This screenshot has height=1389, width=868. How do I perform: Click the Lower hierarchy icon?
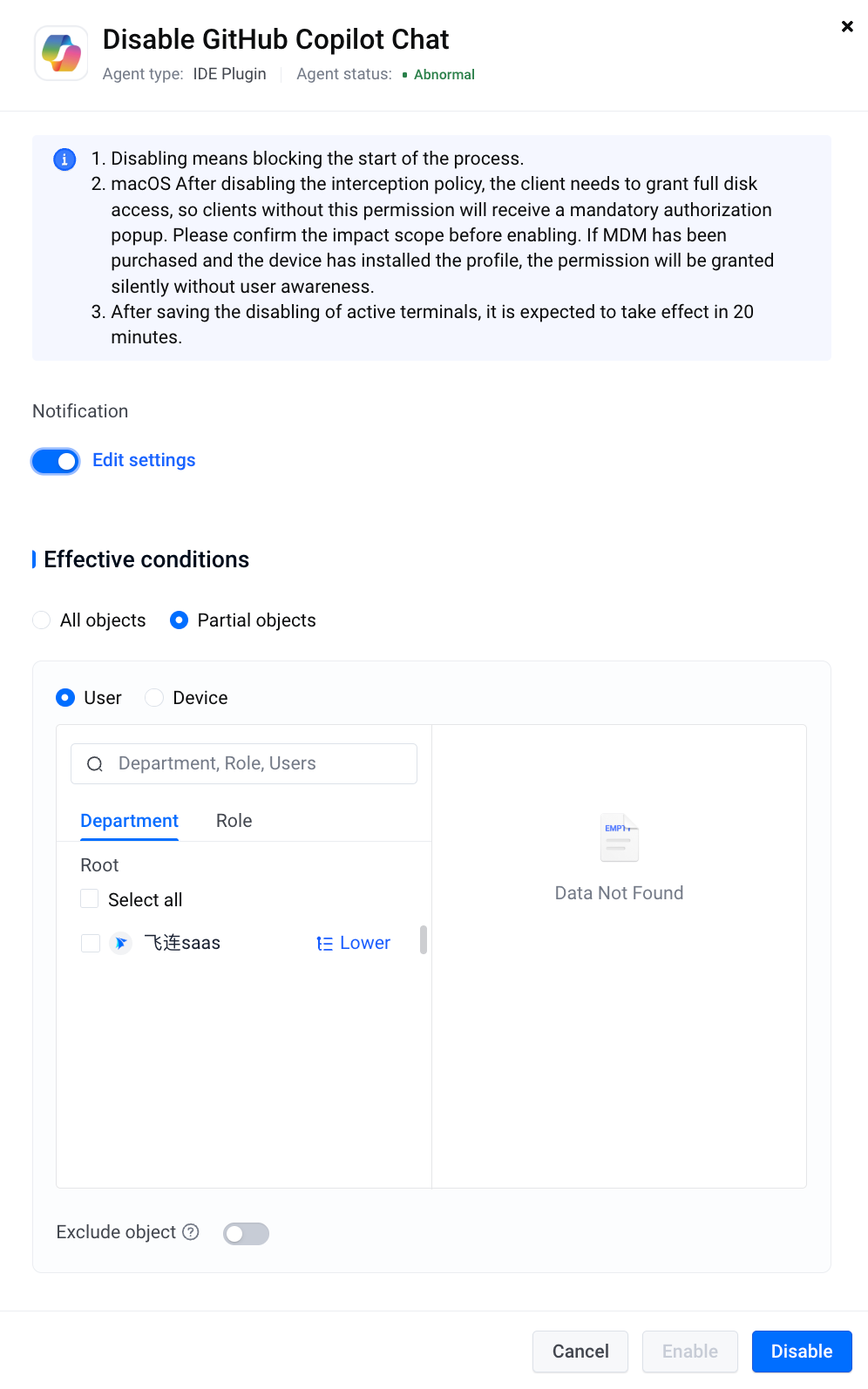point(324,944)
